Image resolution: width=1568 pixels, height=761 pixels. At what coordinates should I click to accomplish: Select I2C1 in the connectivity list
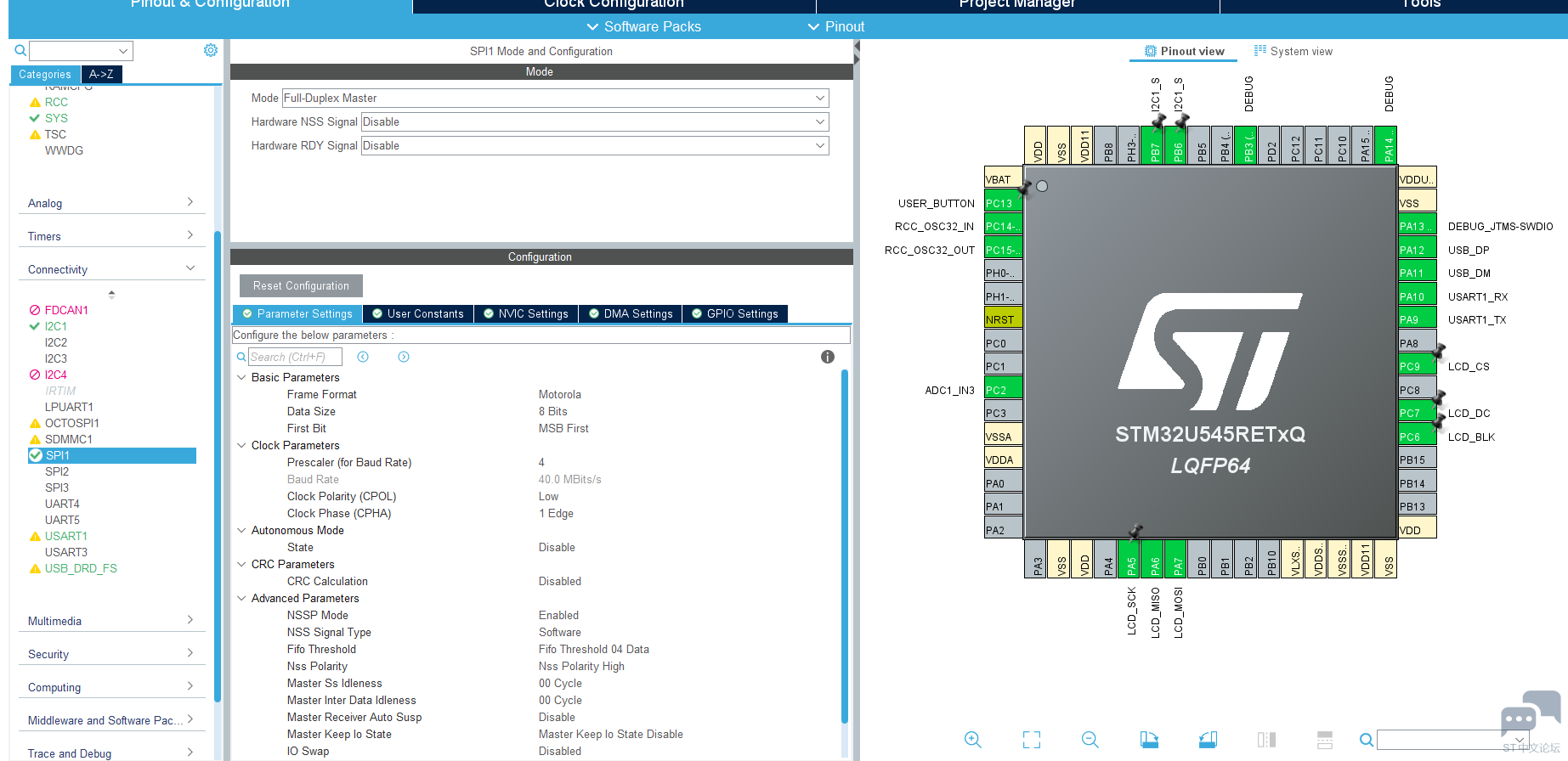[56, 326]
